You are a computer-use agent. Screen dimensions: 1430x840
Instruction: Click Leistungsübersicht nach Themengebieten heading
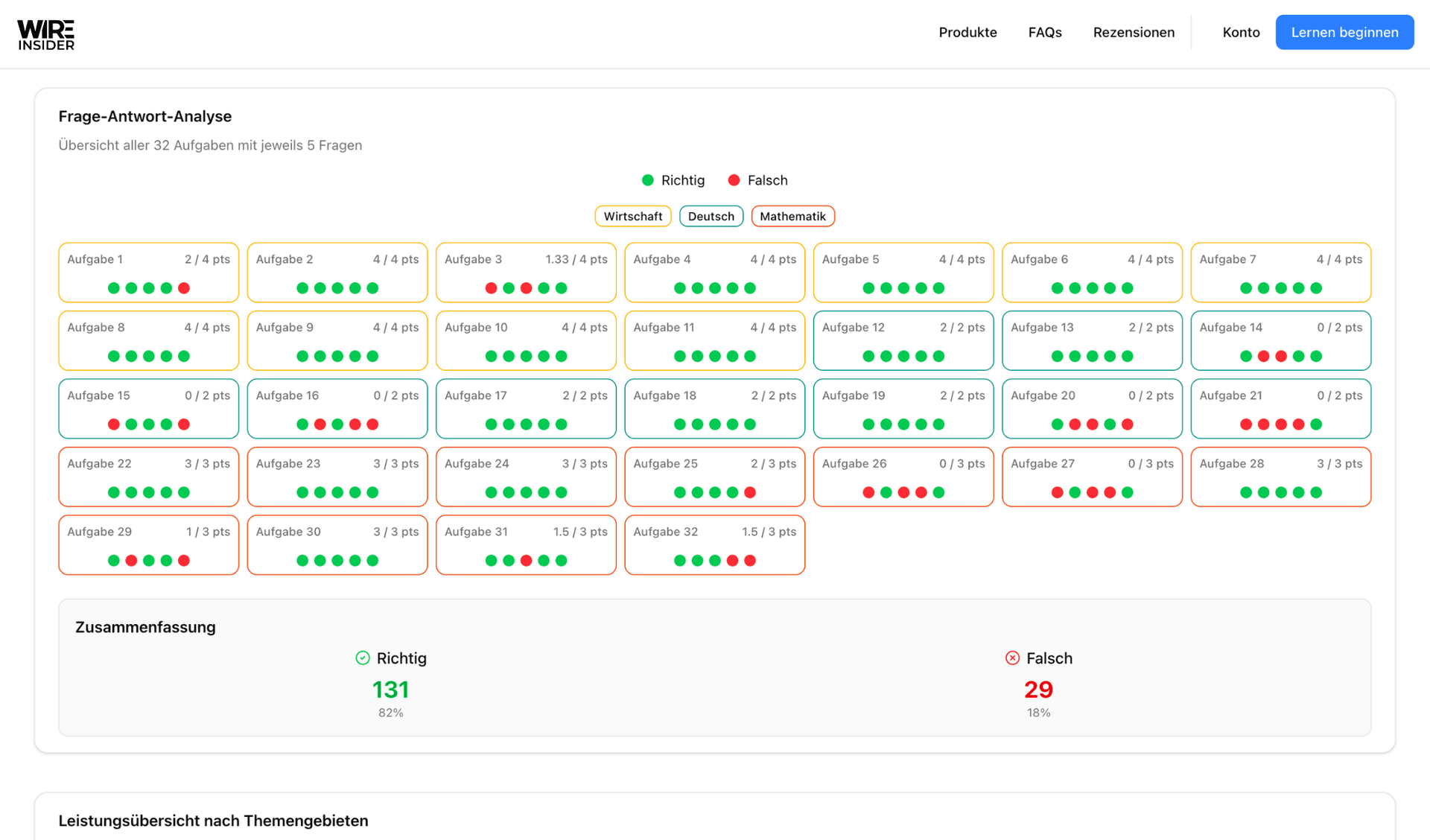tap(214, 821)
